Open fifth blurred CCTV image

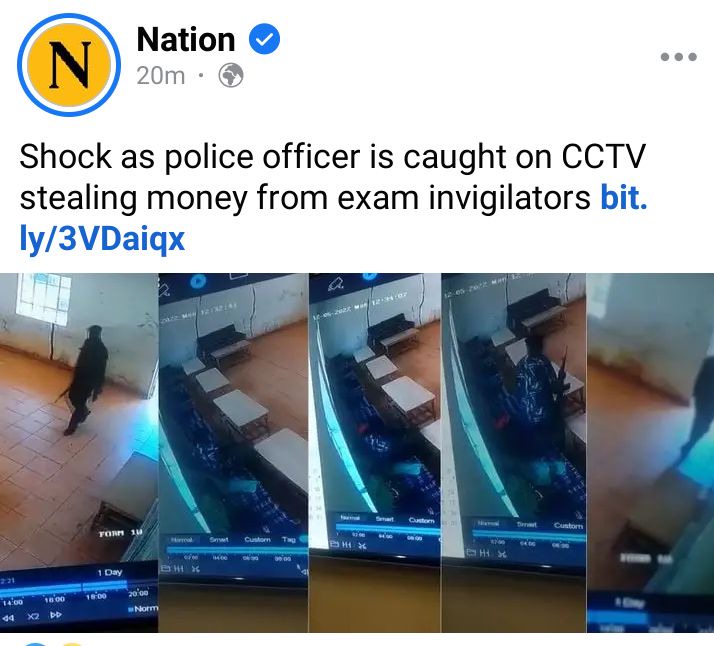[650, 453]
